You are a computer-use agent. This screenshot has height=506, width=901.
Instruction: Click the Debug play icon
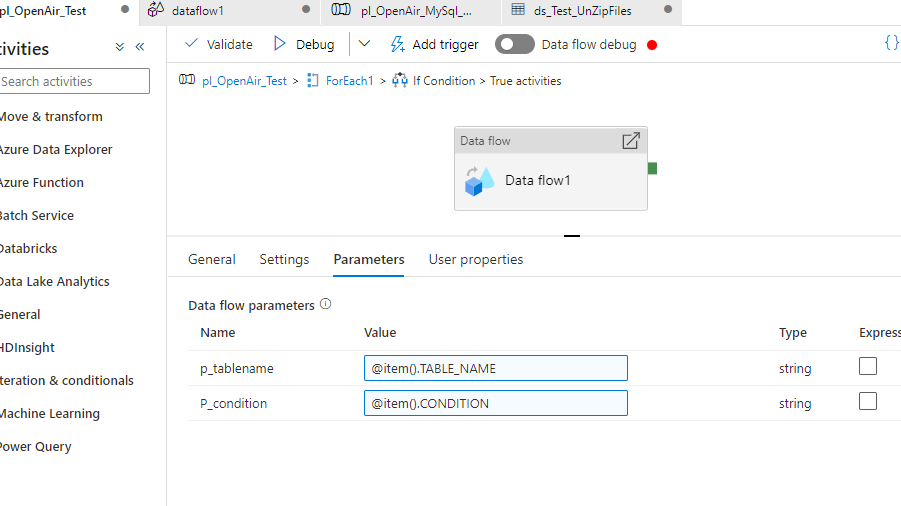tap(279, 44)
